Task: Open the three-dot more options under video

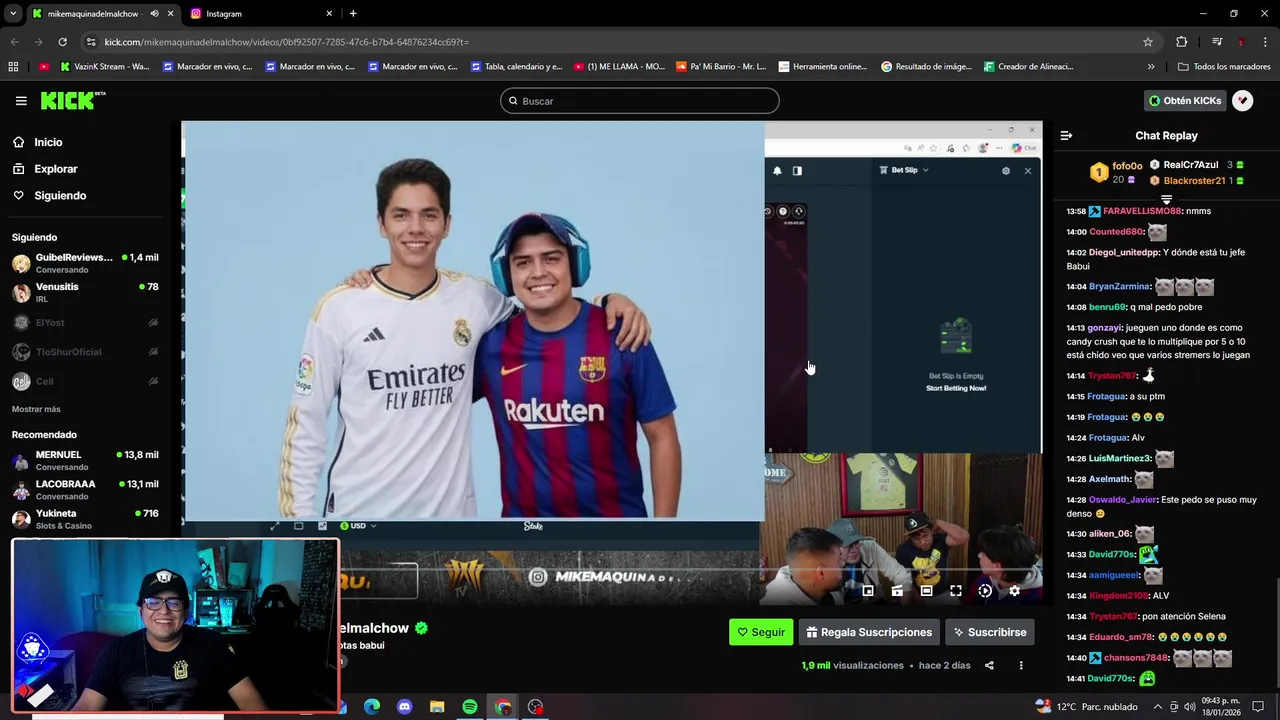Action: (1021, 665)
